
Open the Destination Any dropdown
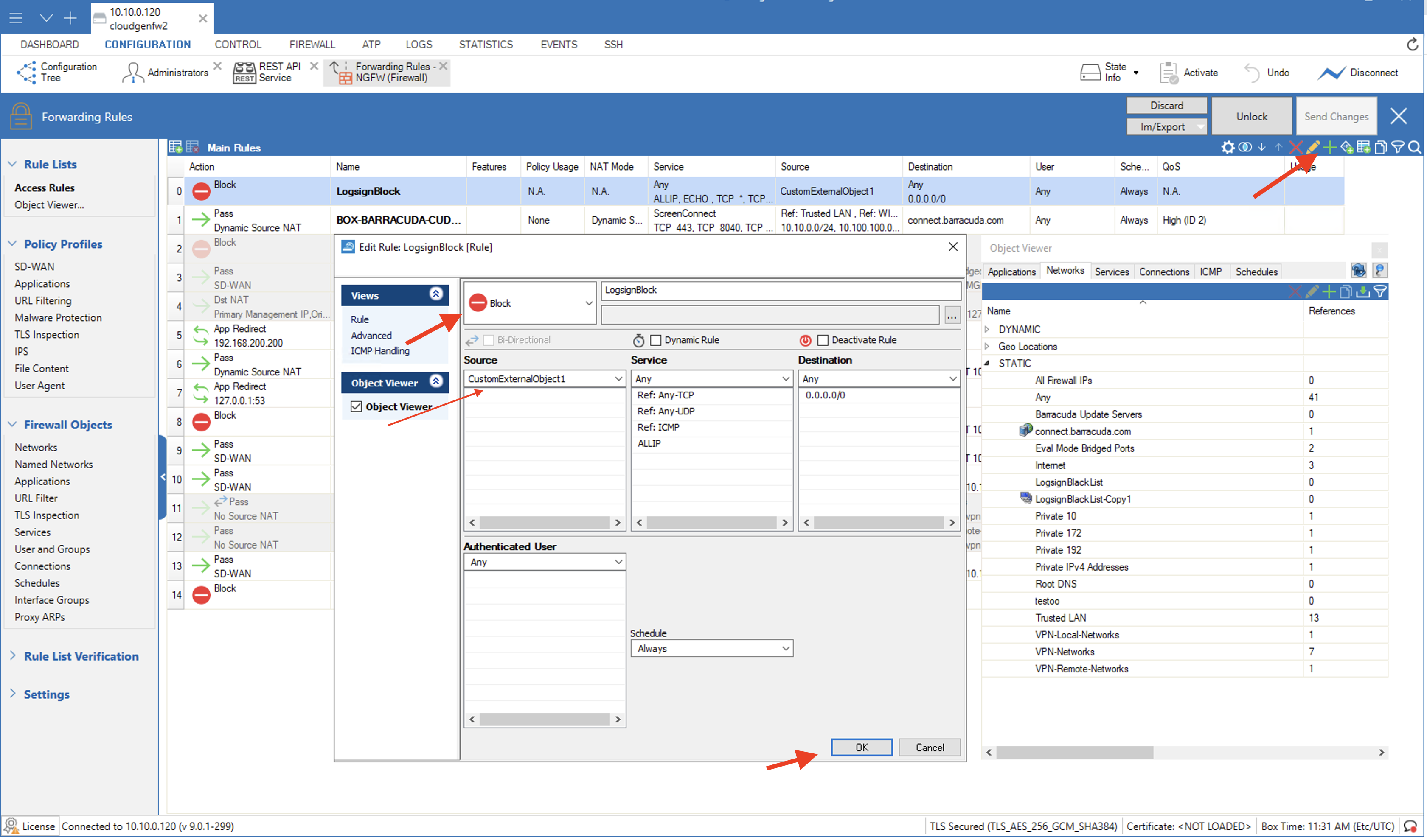click(879, 379)
